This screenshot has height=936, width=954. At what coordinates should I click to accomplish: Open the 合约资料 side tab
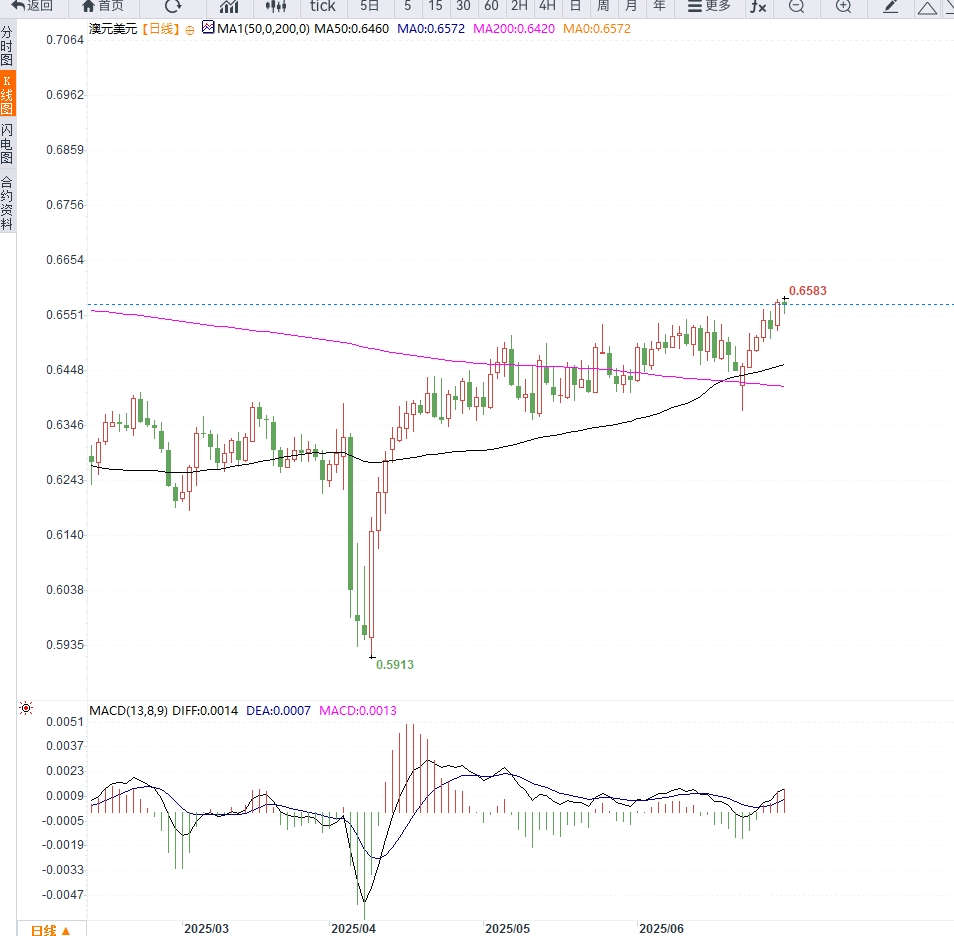[7, 203]
